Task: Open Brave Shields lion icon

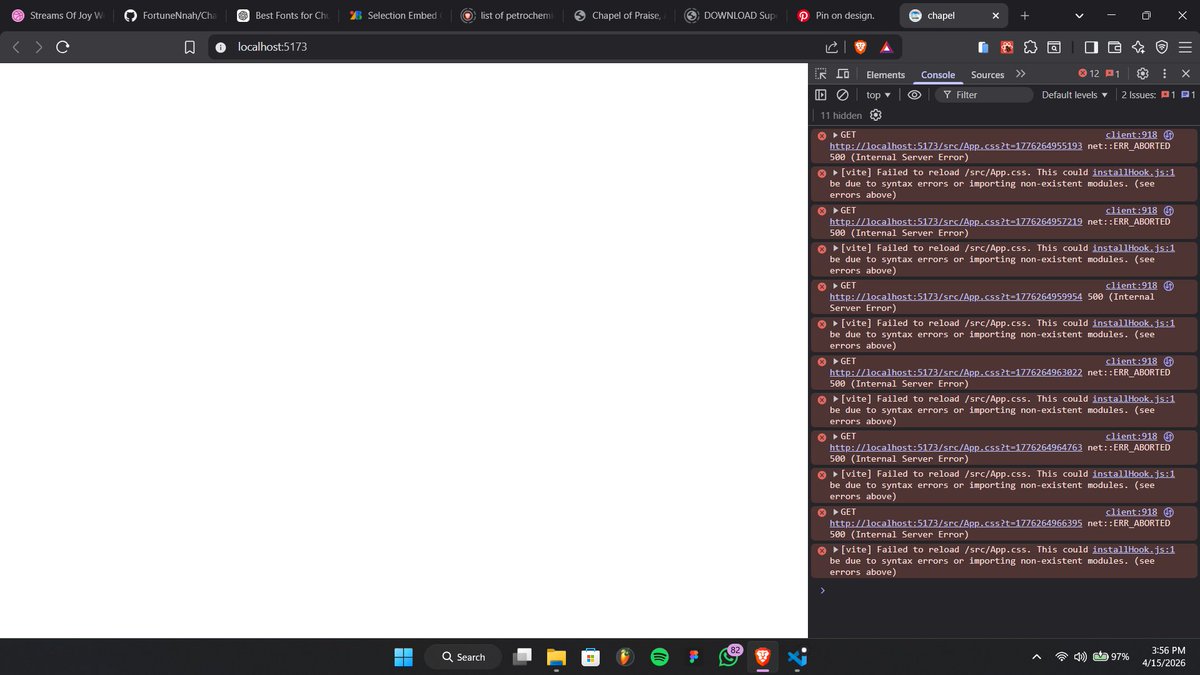Action: [861, 47]
